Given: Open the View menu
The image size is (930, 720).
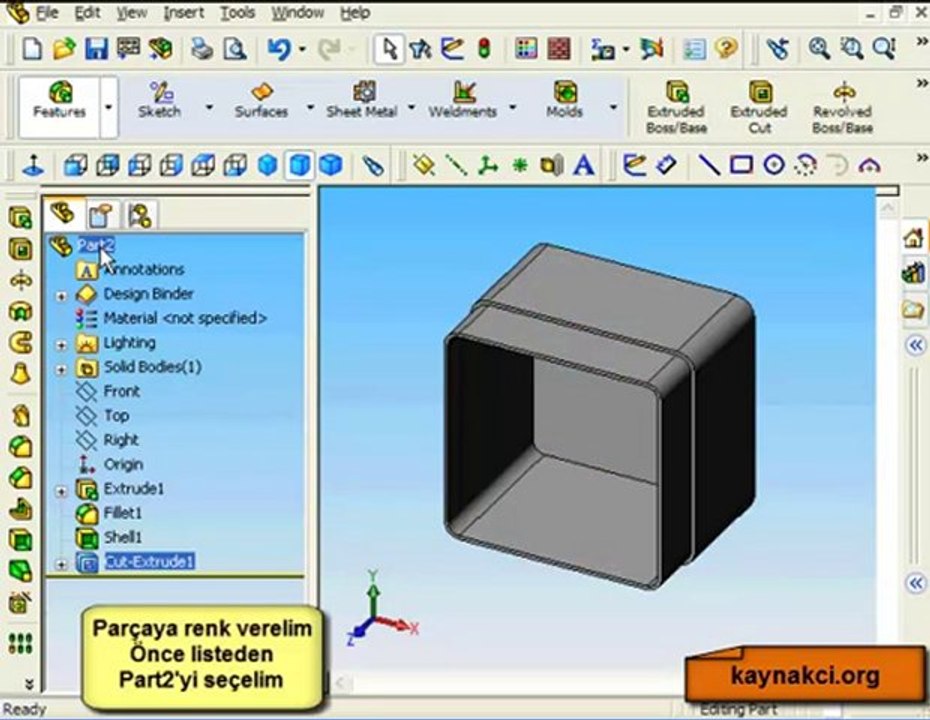Looking at the screenshot, I should pos(131,12).
